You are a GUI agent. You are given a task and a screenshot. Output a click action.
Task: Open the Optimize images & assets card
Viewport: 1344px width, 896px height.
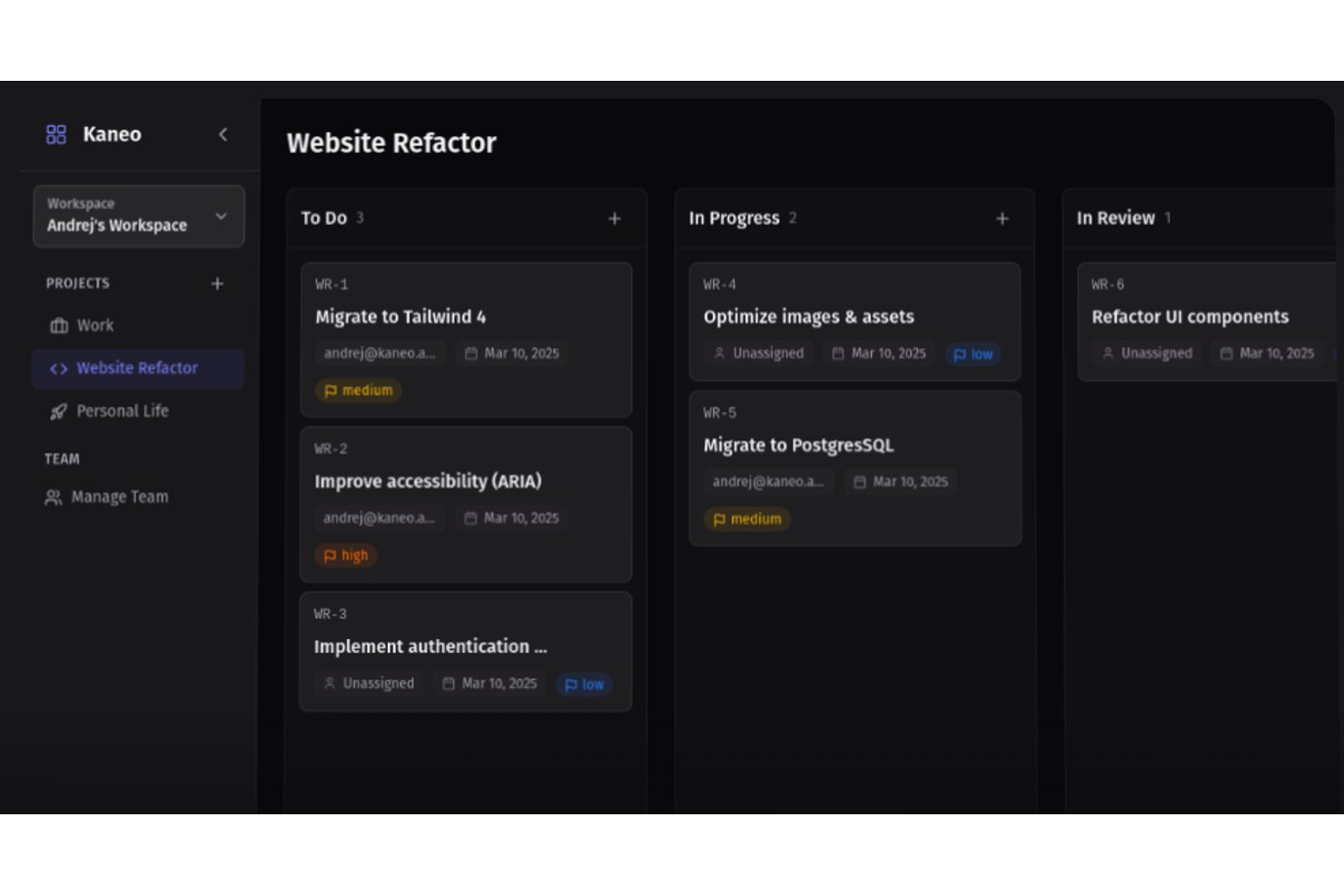[x=855, y=321]
